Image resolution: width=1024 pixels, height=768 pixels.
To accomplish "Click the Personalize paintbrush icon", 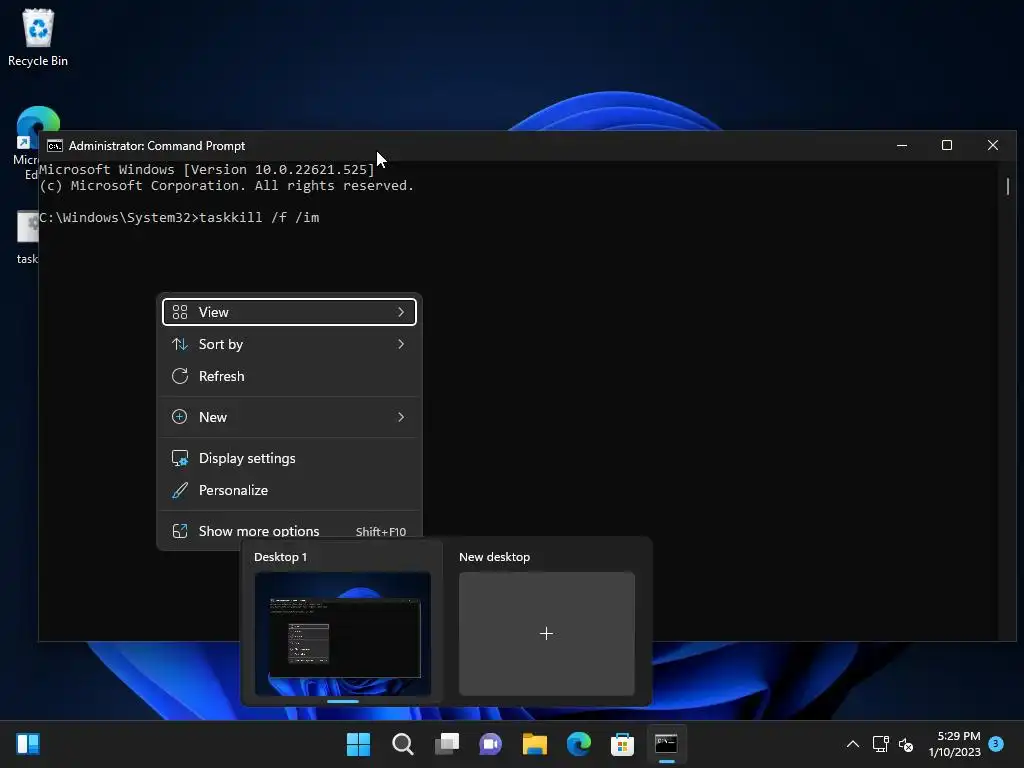I will point(180,490).
